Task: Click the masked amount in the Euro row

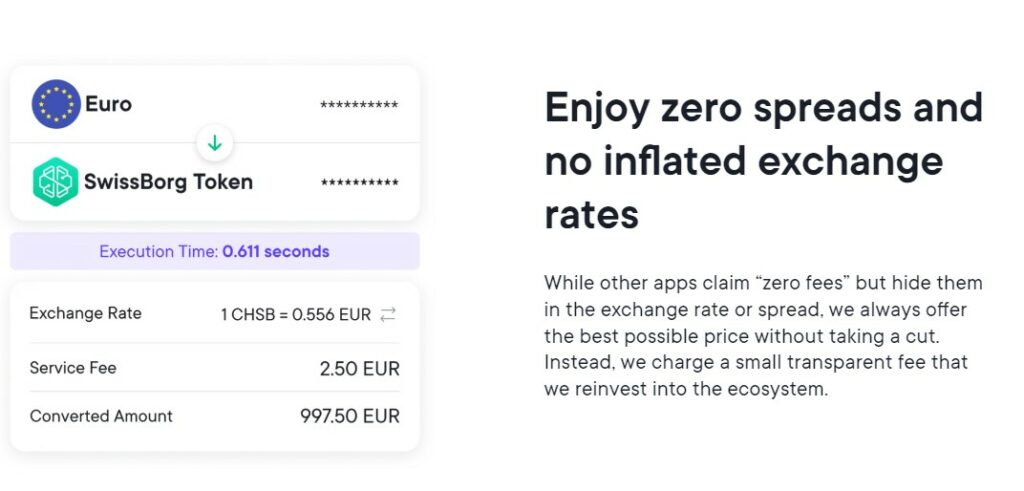Action: pos(359,105)
